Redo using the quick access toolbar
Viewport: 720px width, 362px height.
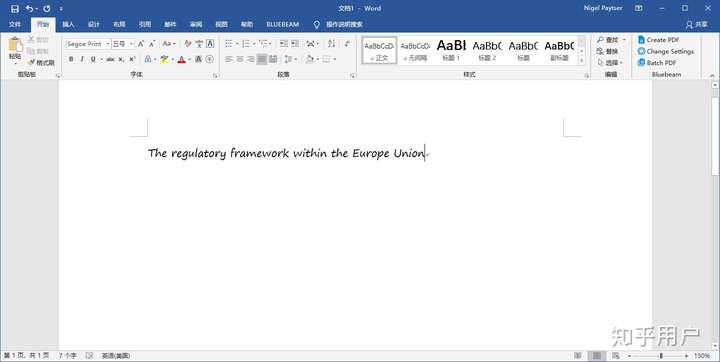tap(46, 9)
